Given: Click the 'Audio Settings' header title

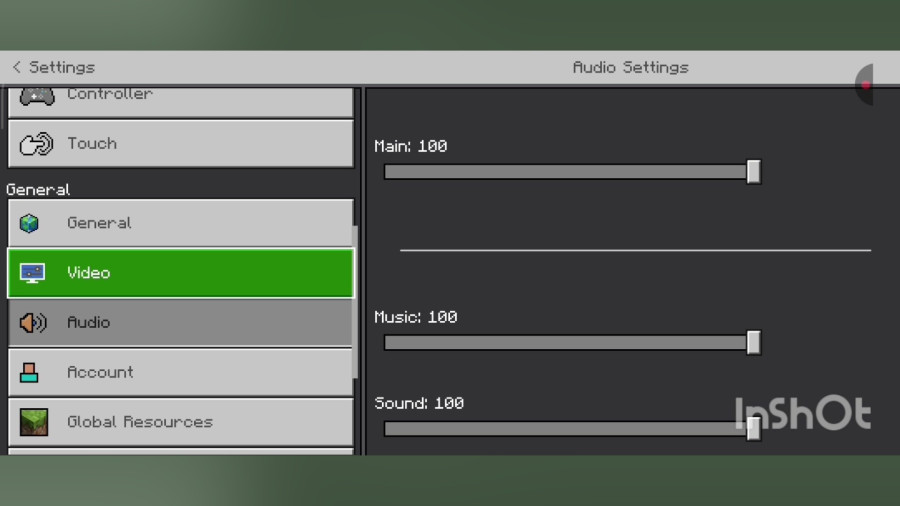Looking at the screenshot, I should pos(630,68).
